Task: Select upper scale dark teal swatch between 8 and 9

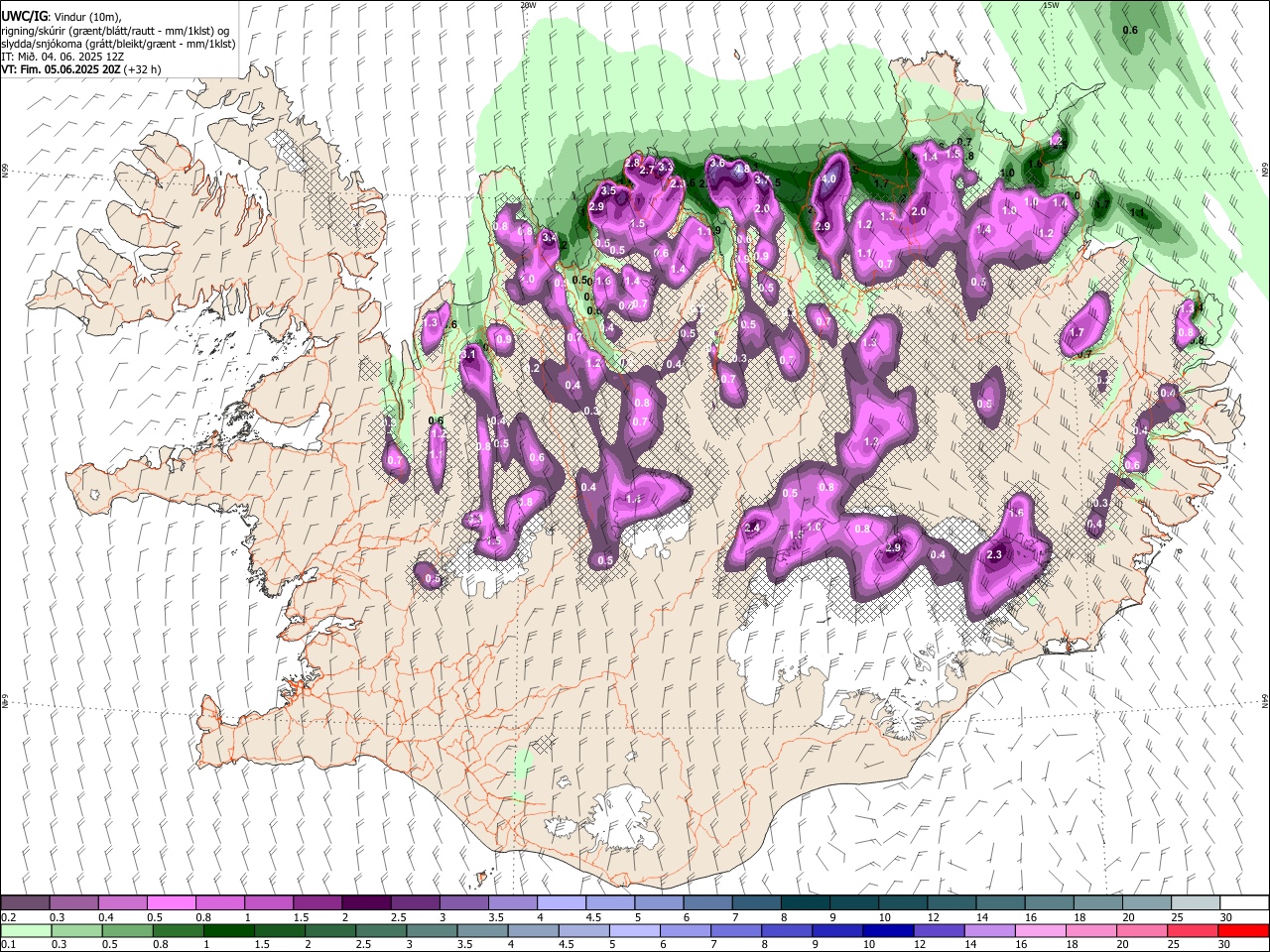Action: pos(806,902)
